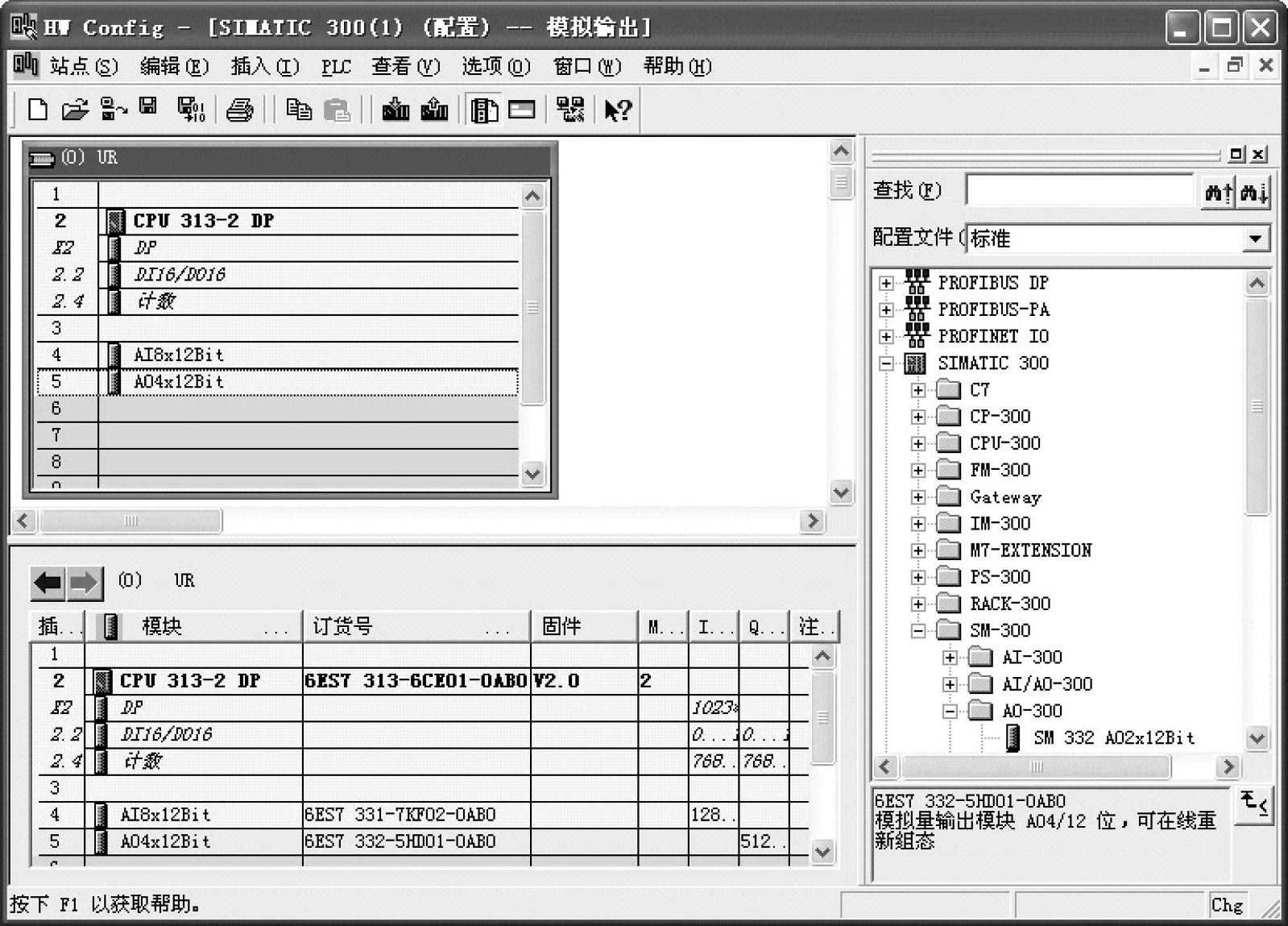Select the Gateway catalog folder
This screenshot has width=1288, height=926.
point(1005,497)
